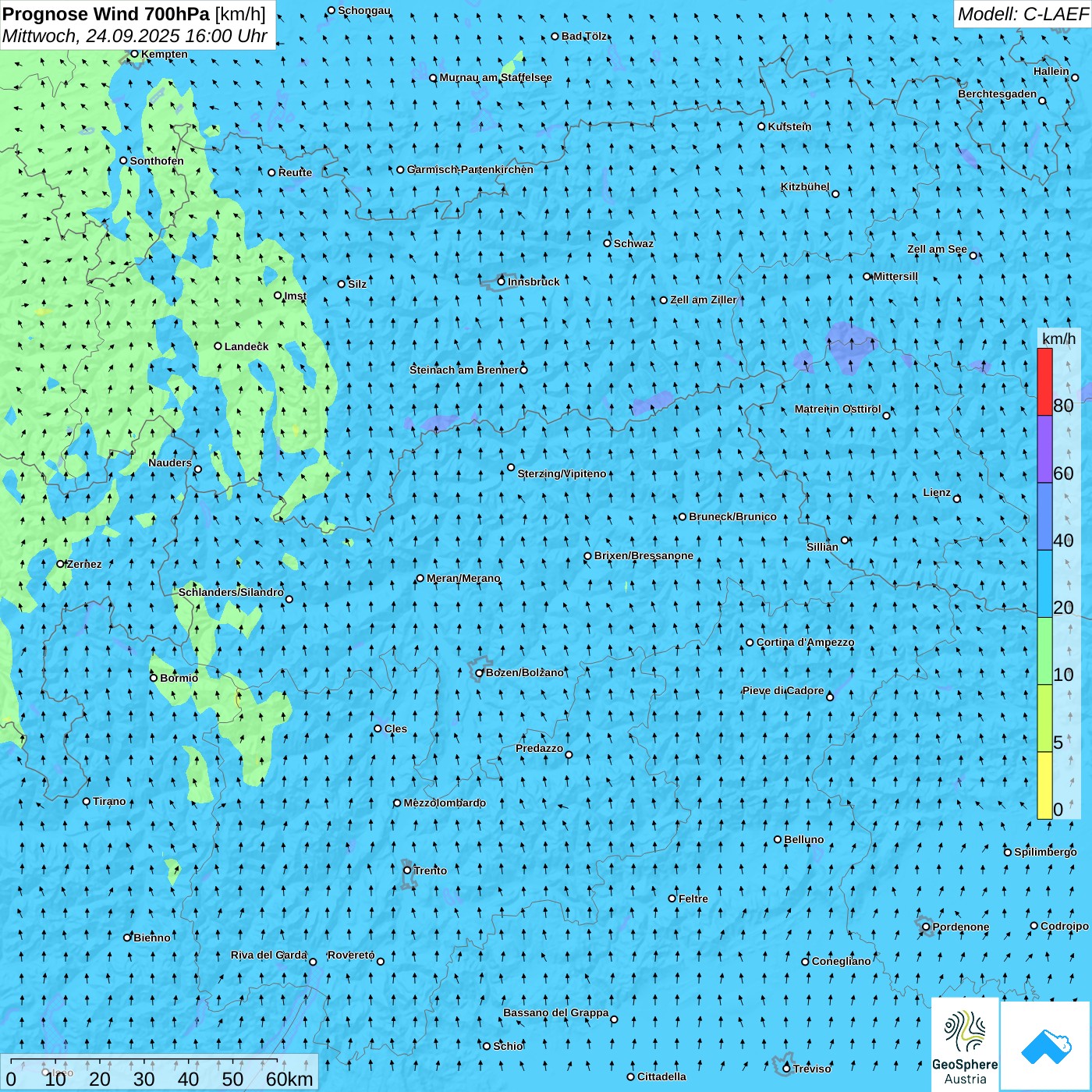Click the 'Mezzolombardo' label

click(445, 803)
